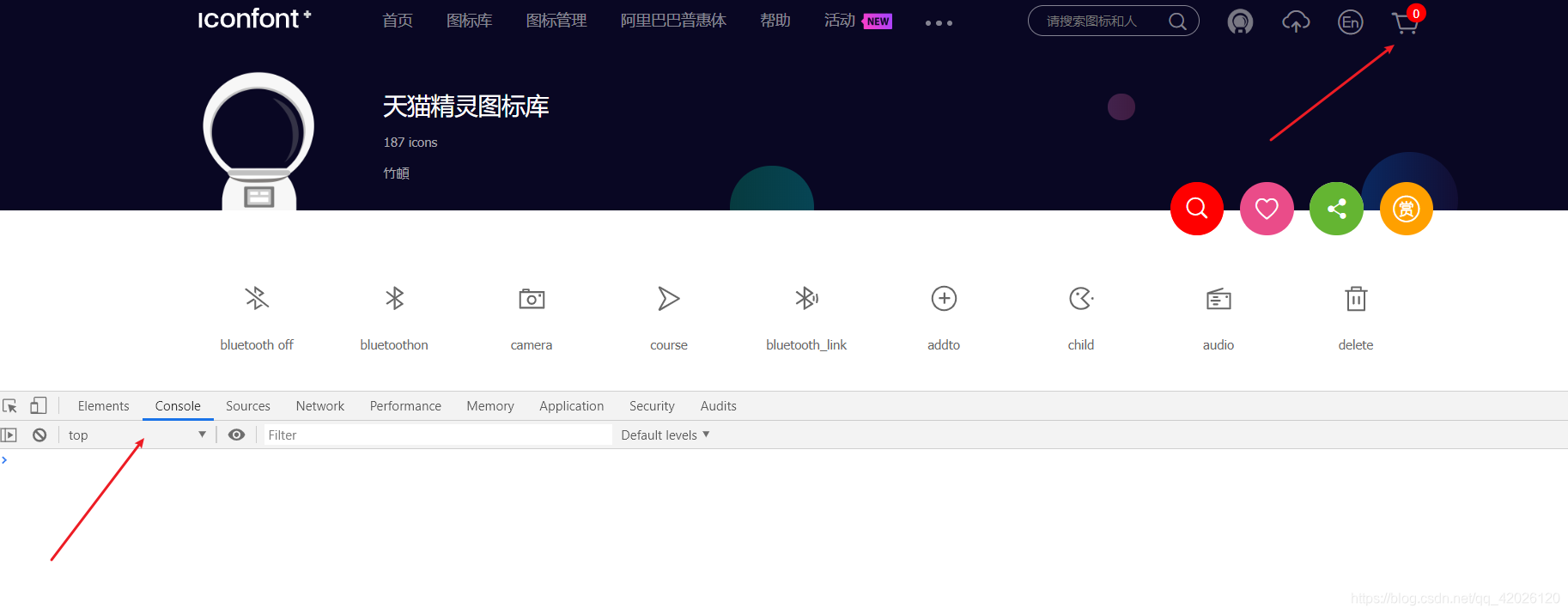The image size is (1568, 614).
Task: Click the orange 赏 reward button
Action: coord(1407,209)
